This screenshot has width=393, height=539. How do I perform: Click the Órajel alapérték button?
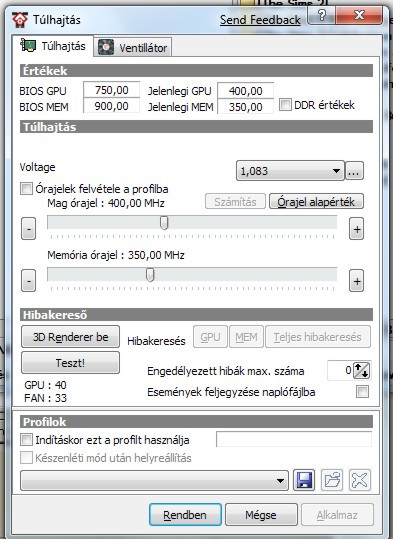point(316,201)
